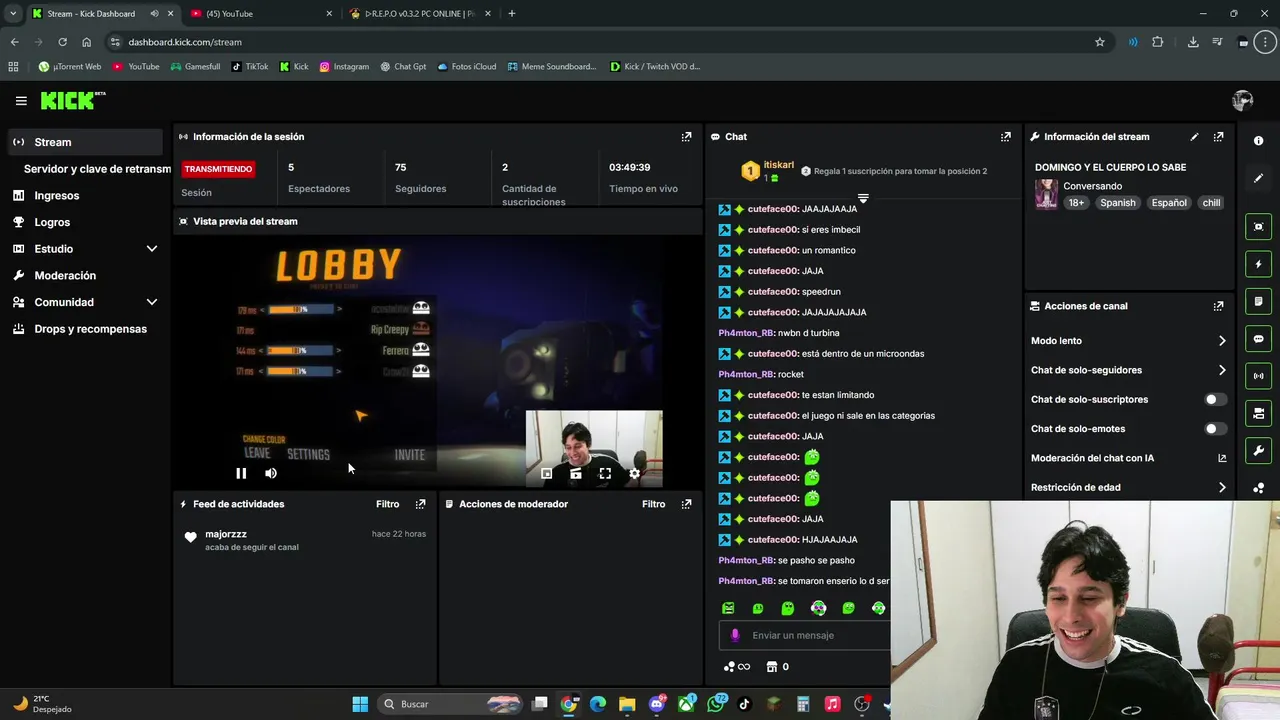This screenshot has height=720, width=1280.
Task: Open the Meme Soundboard bookmark
Action: coord(552,67)
